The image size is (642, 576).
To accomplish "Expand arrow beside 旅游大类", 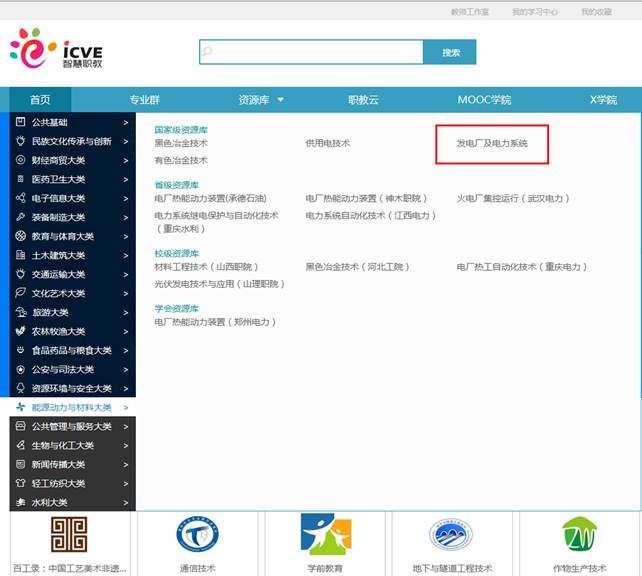I will point(126,313).
